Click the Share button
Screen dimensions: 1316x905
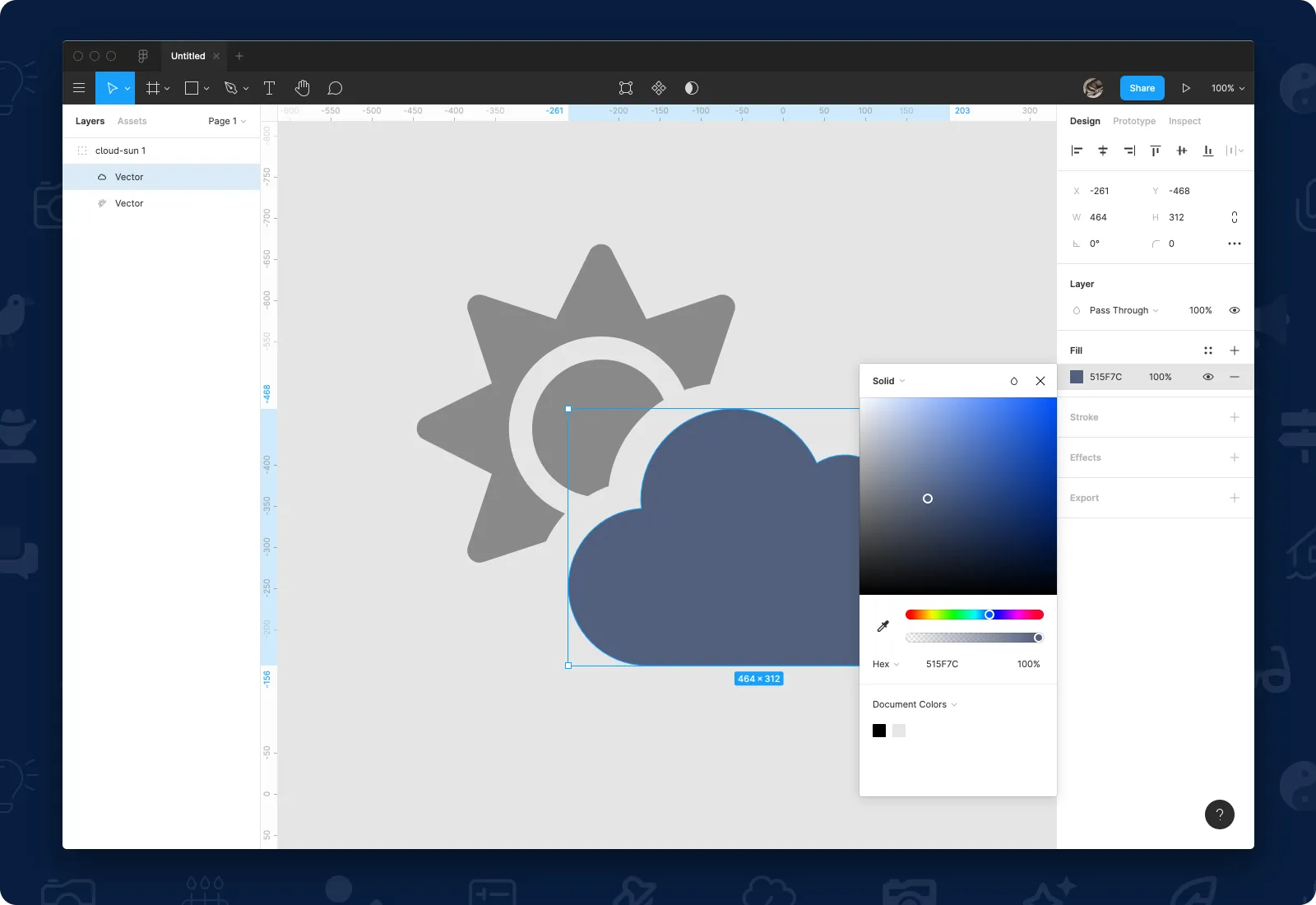(1142, 88)
